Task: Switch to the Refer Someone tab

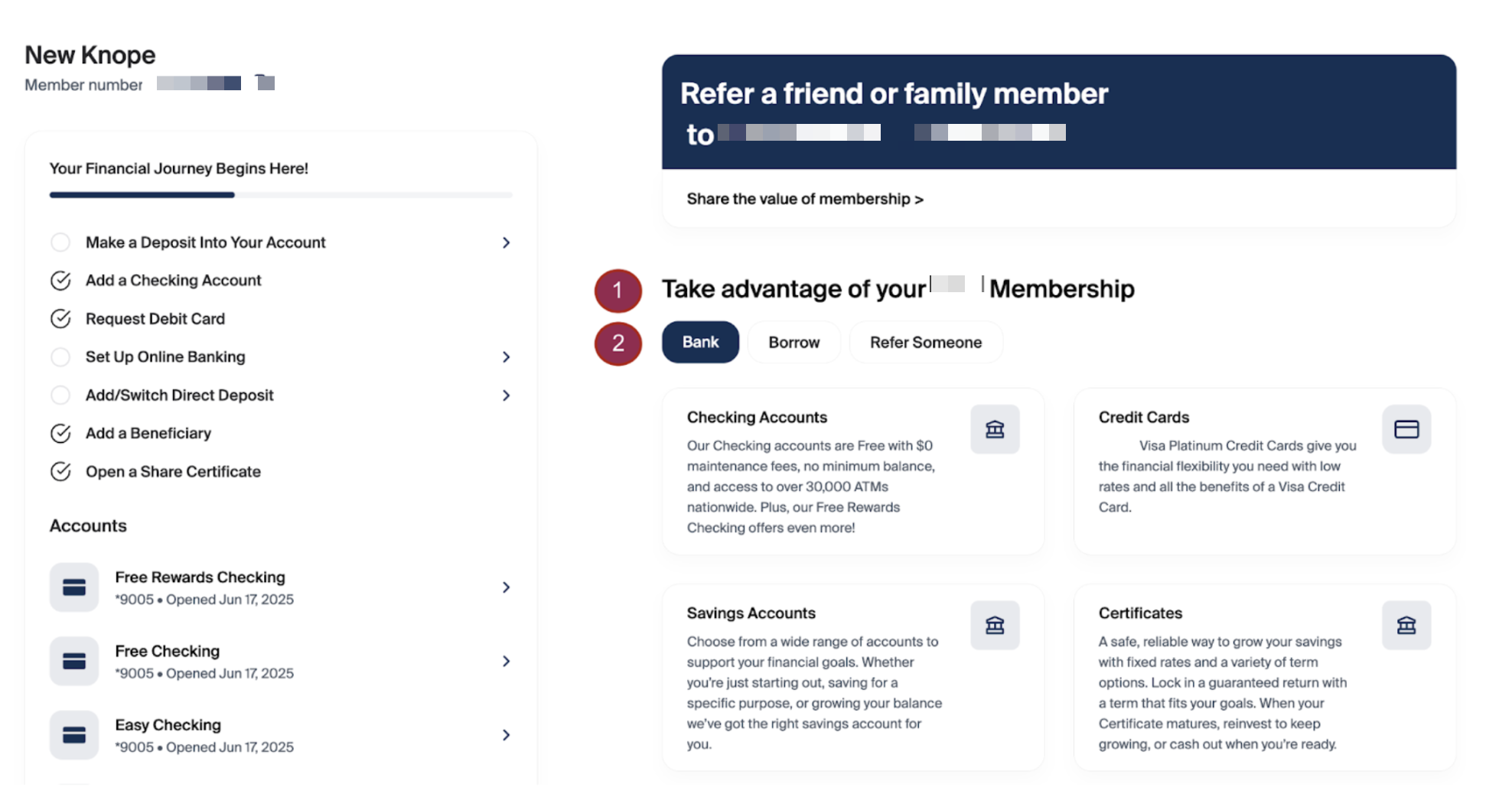Action: click(x=925, y=342)
